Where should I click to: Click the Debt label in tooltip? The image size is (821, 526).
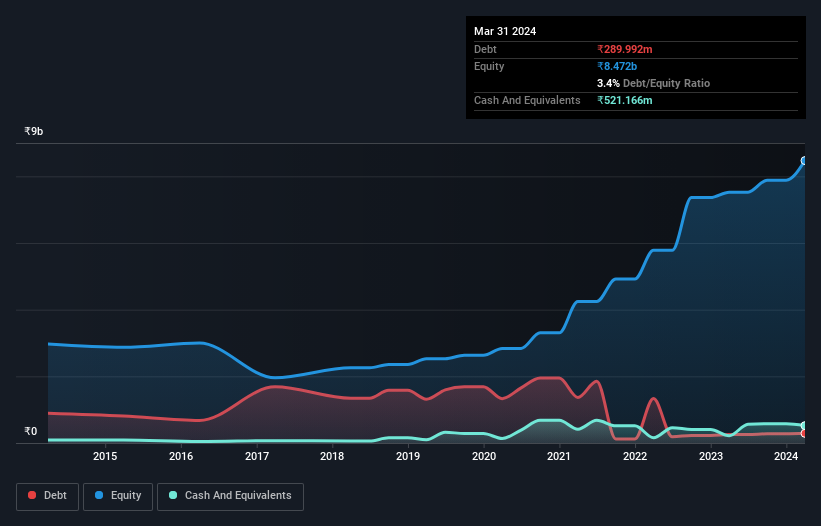pyautogui.click(x=485, y=49)
